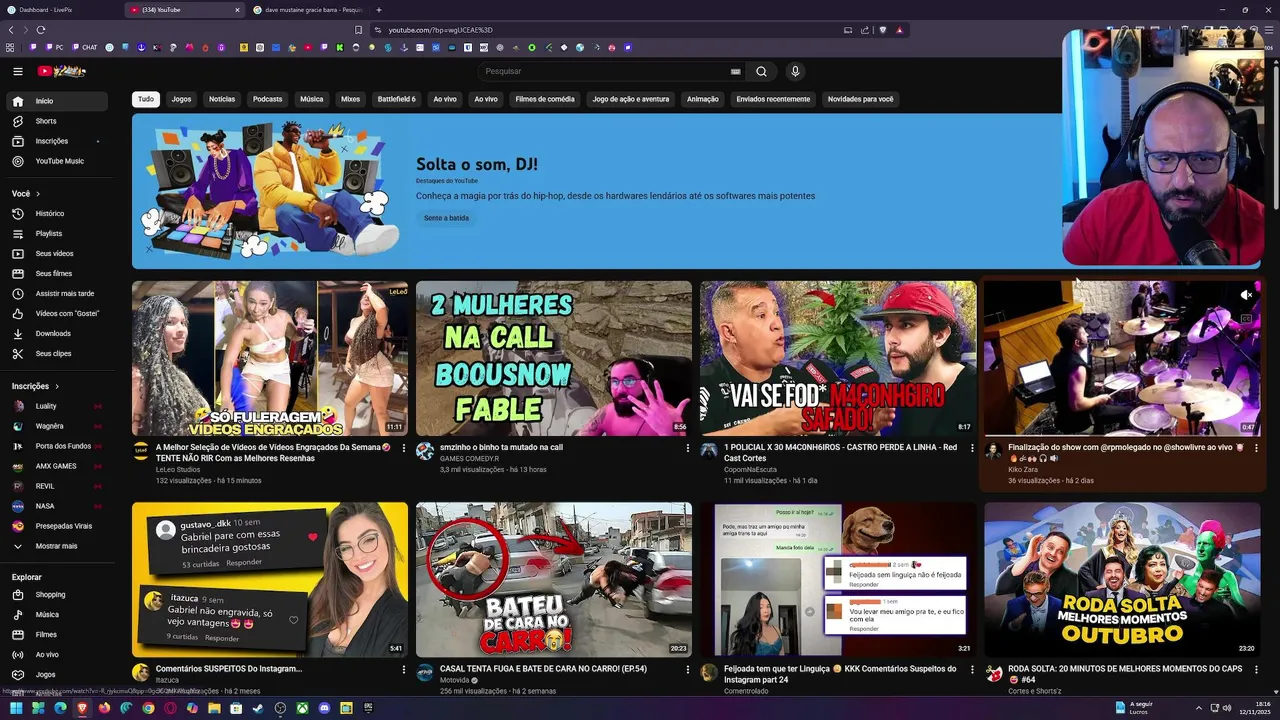
Task: Select the Podcasts filter chip
Action: pyautogui.click(x=267, y=99)
